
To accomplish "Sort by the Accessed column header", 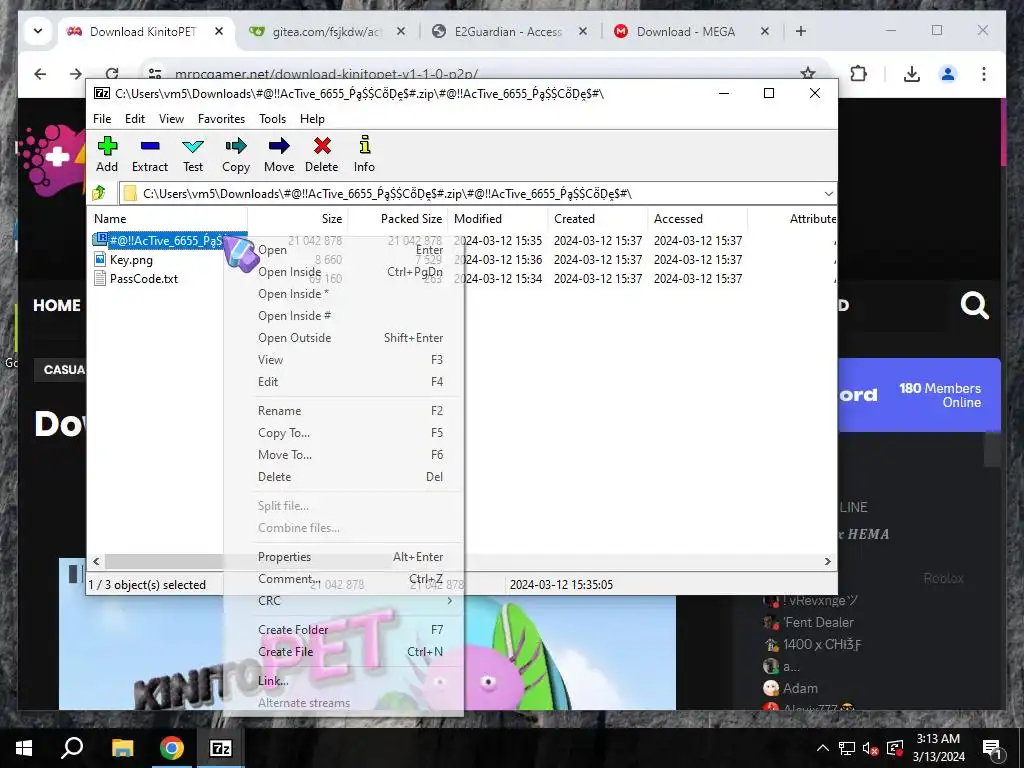I will coord(698,219).
